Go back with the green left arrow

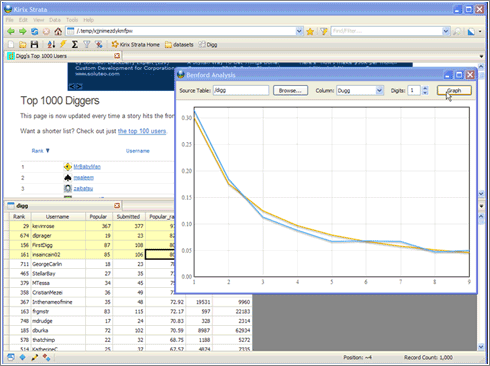(x=11, y=31)
